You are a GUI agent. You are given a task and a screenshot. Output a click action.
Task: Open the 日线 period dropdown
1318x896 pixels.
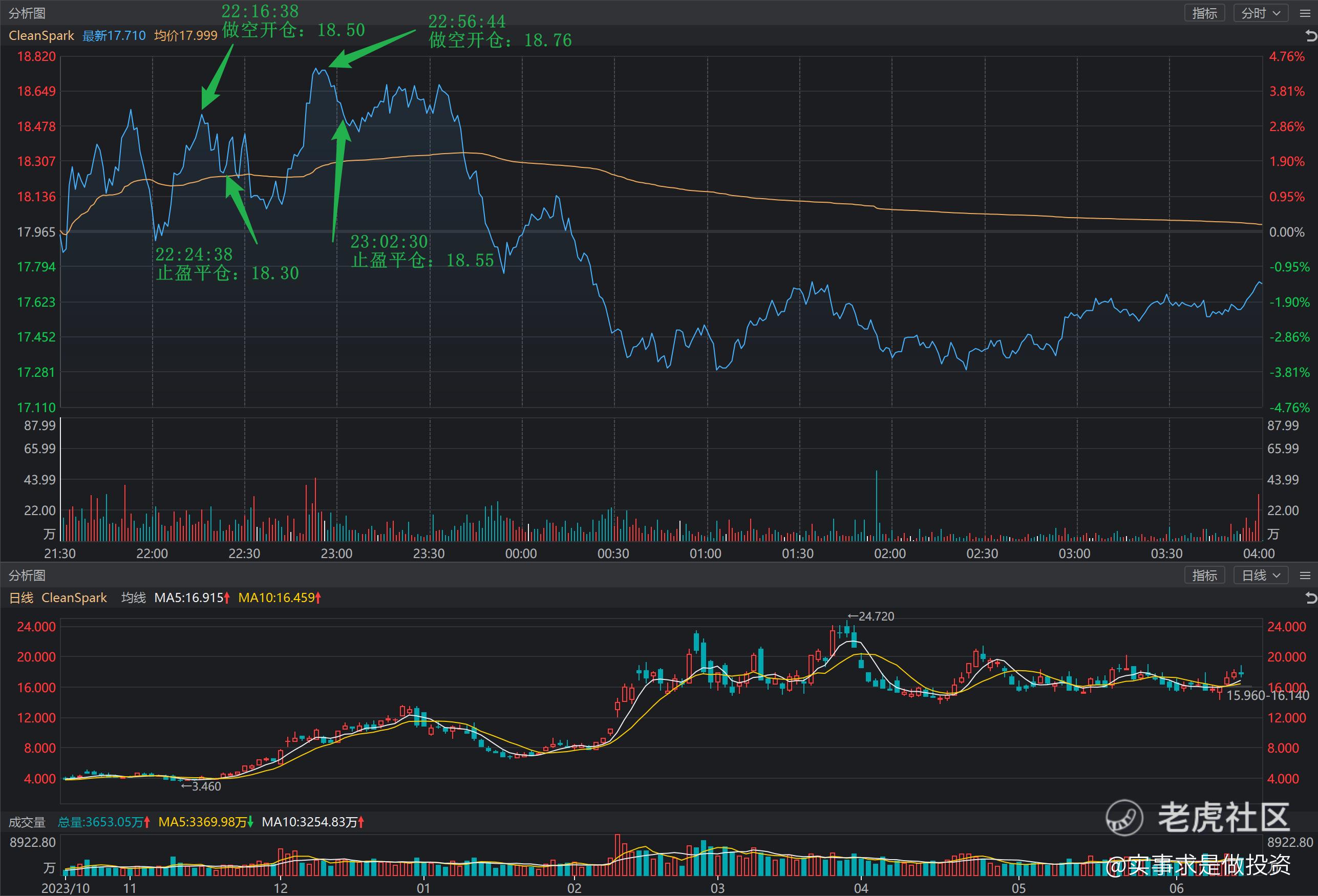(x=1261, y=575)
